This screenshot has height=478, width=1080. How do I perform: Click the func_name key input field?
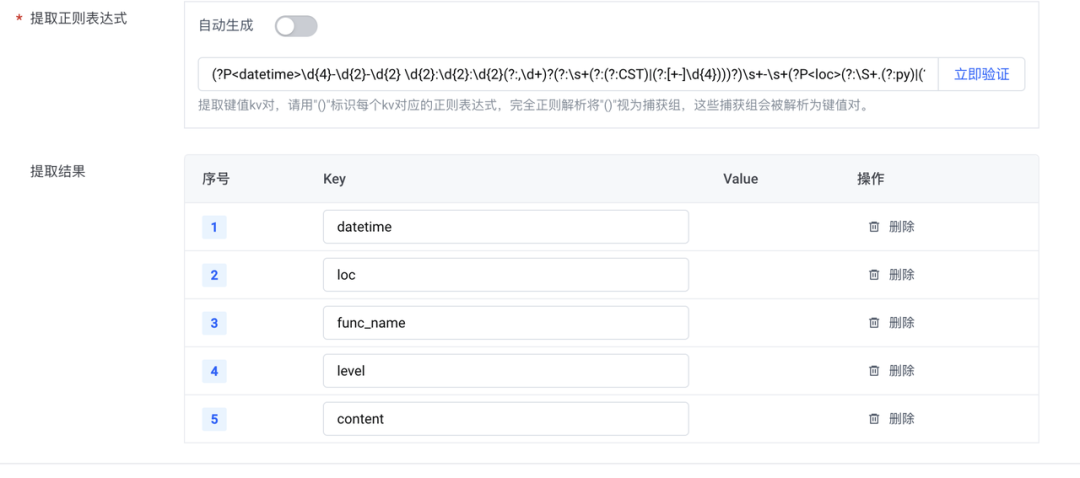click(505, 323)
